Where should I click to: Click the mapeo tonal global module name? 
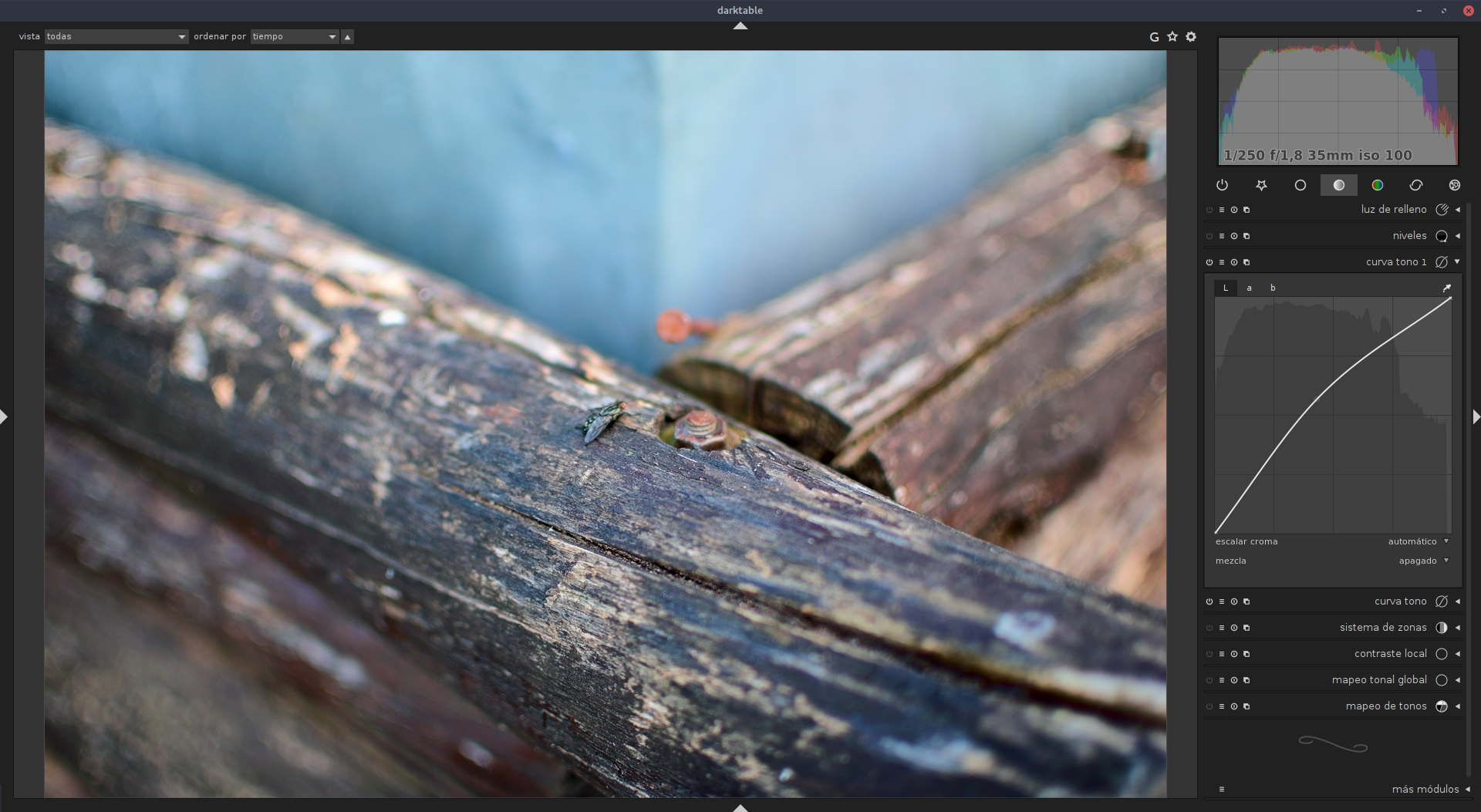tap(1379, 680)
